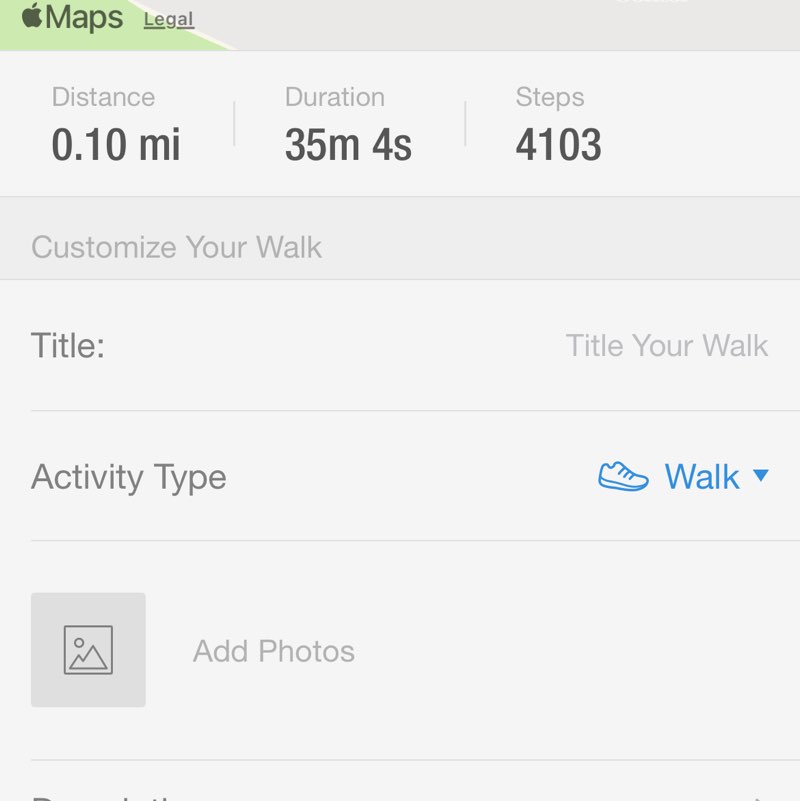Select the 0.10 mi distance value

(x=116, y=145)
